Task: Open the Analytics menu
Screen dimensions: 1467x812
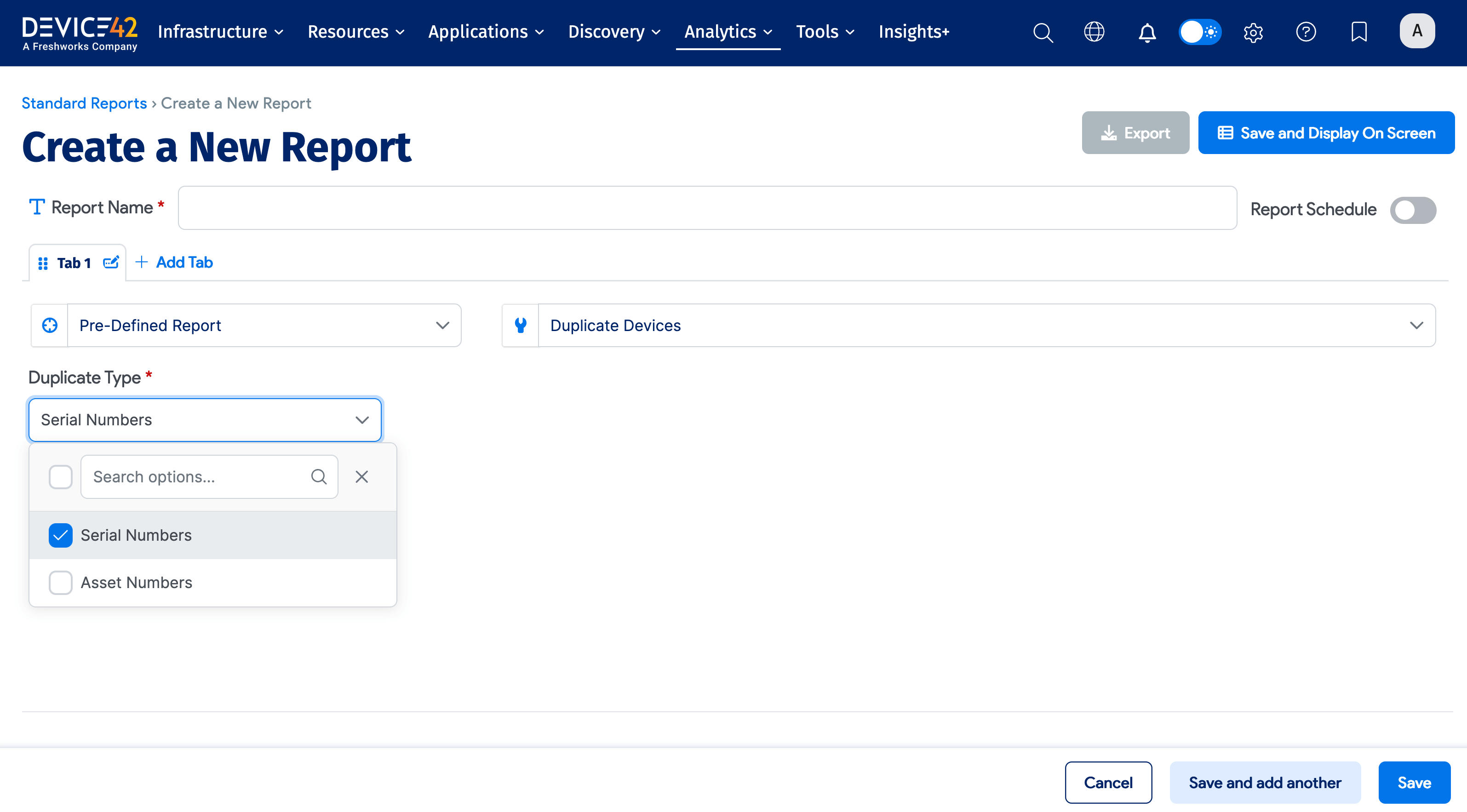Action: point(728,32)
